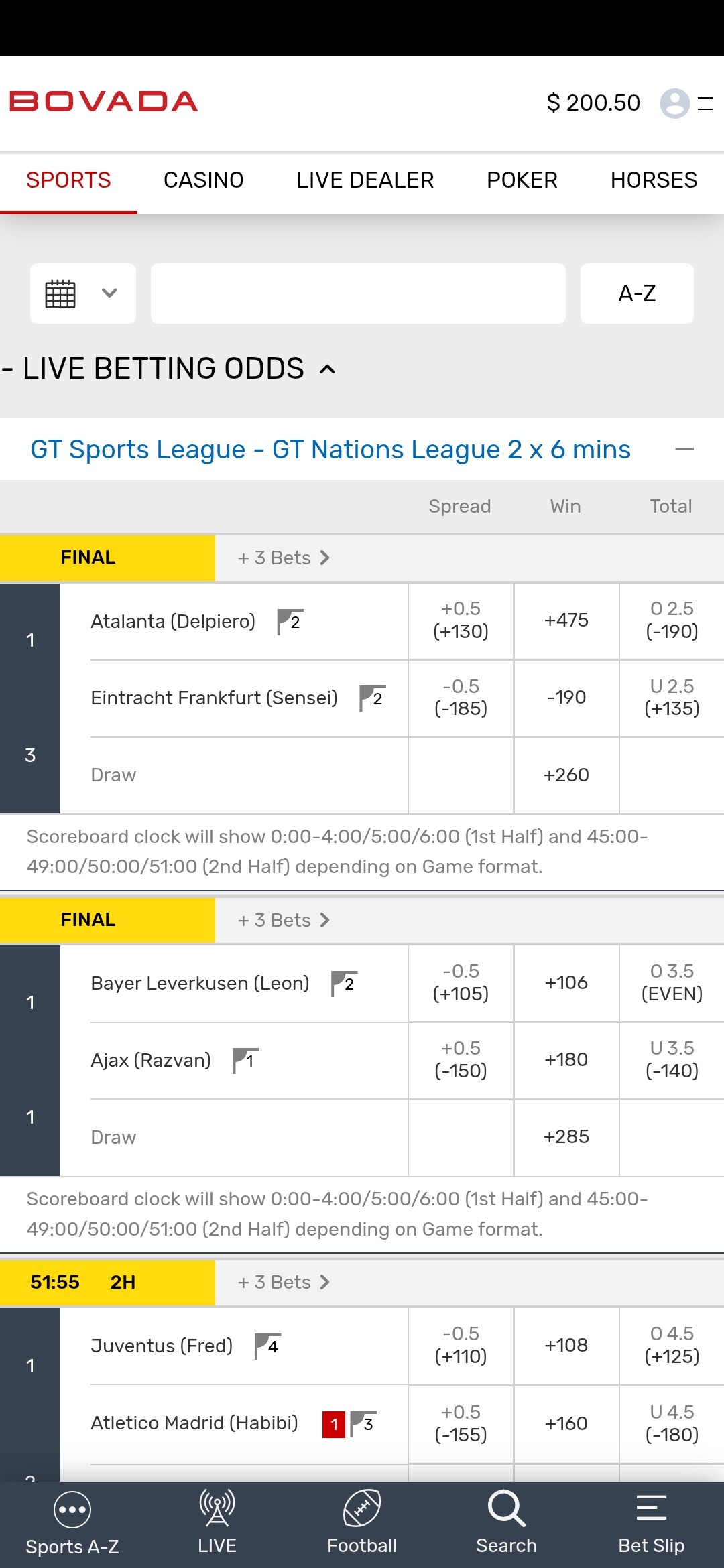
Task: Click the BOVADA logo
Action: pos(103,102)
